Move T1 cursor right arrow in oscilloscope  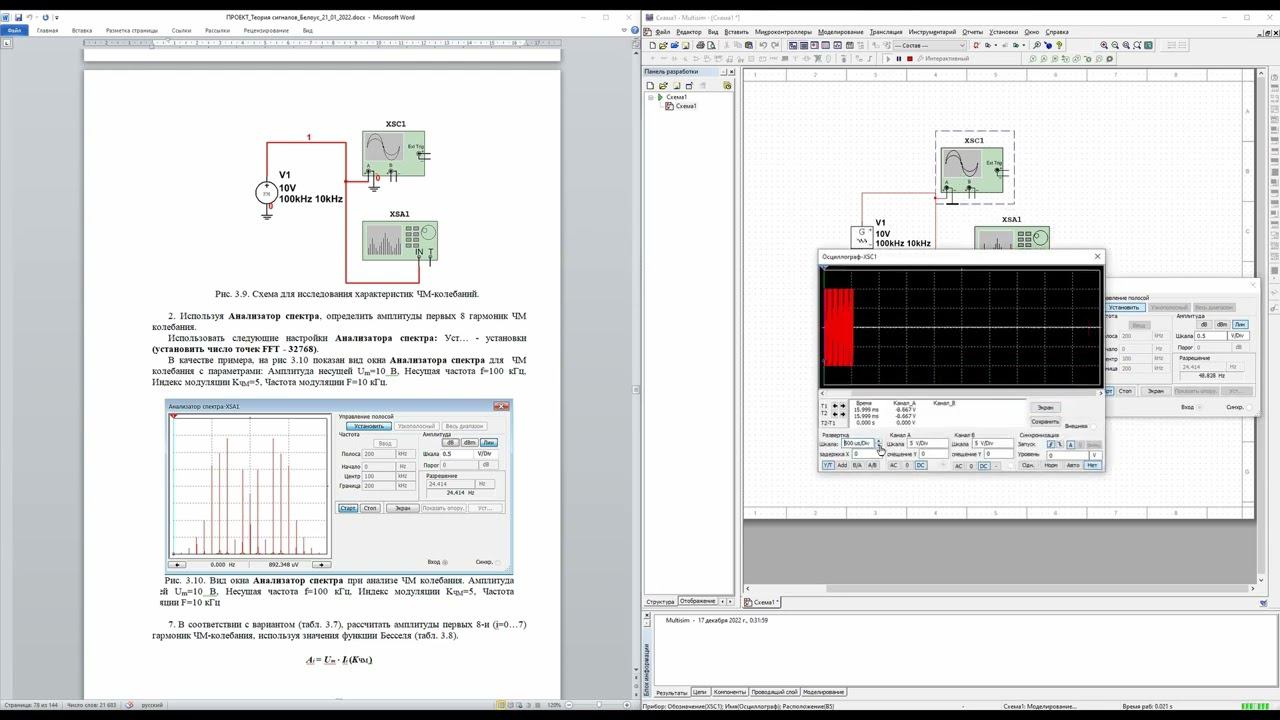coord(843,406)
